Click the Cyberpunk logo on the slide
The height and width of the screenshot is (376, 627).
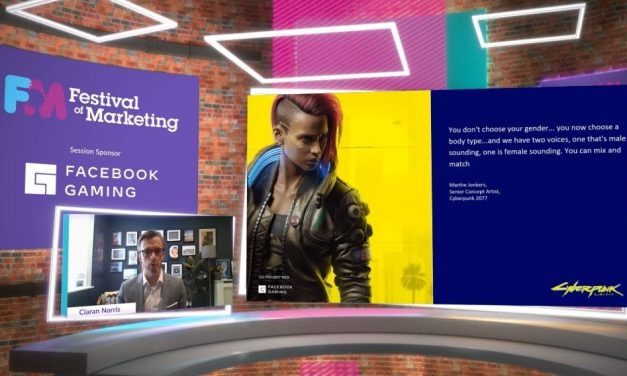[x=587, y=290]
